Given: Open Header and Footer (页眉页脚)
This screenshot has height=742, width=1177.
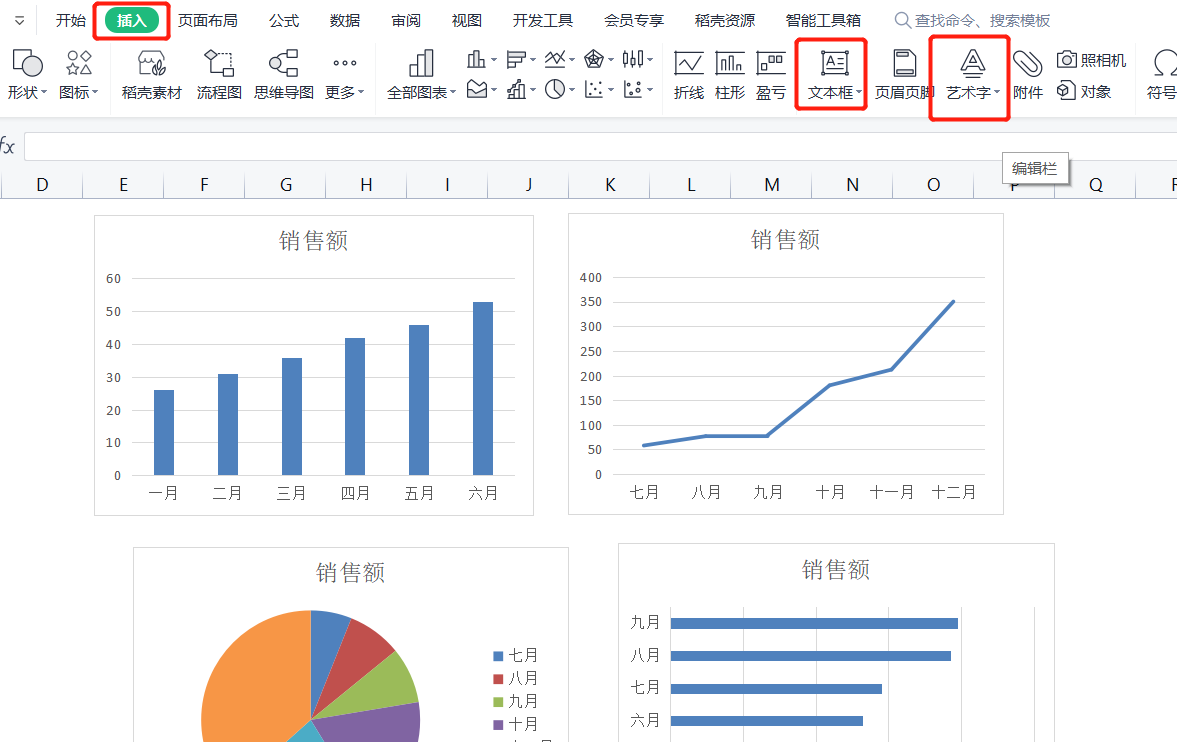Looking at the screenshot, I should 905,74.
